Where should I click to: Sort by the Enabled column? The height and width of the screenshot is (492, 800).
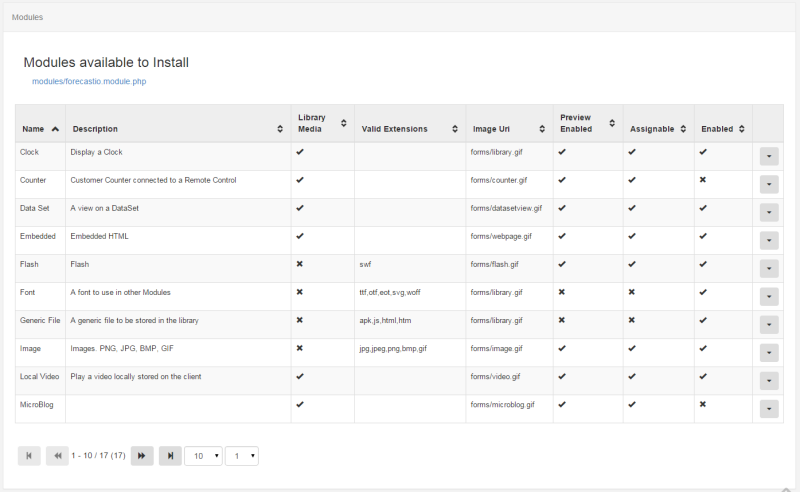742,129
